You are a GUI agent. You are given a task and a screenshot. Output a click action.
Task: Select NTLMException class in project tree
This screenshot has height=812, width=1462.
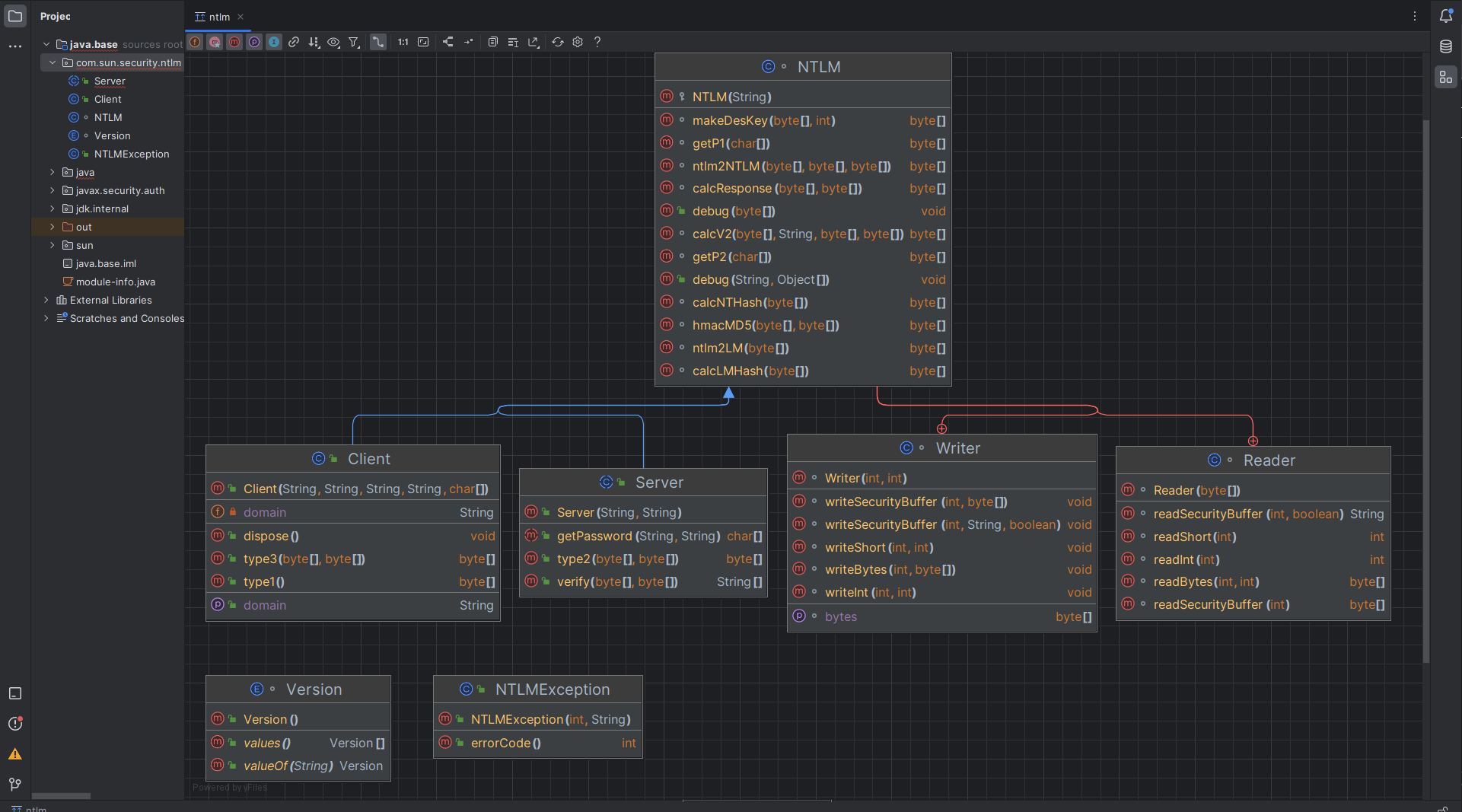(x=131, y=154)
